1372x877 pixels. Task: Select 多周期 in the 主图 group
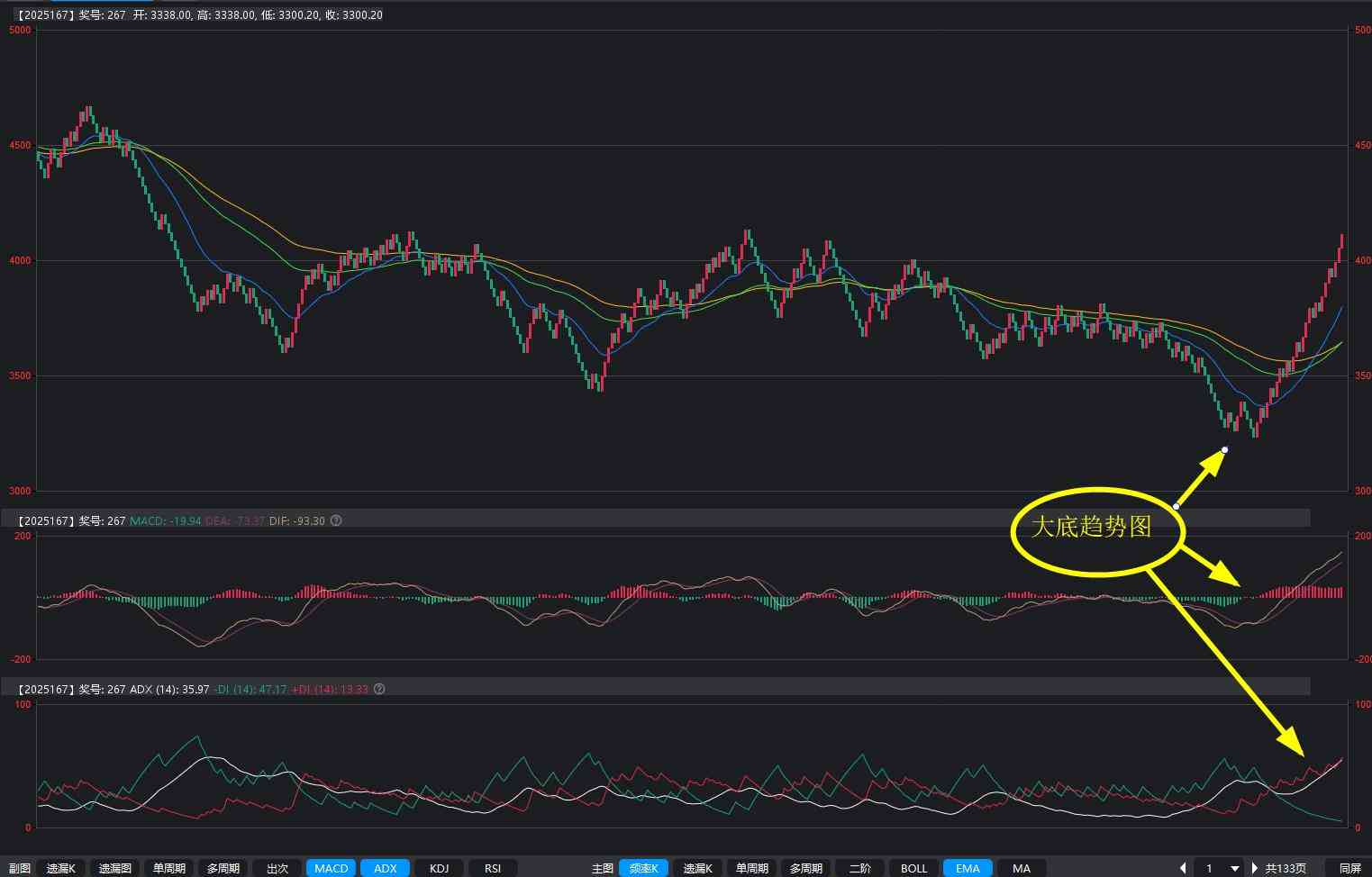click(805, 868)
